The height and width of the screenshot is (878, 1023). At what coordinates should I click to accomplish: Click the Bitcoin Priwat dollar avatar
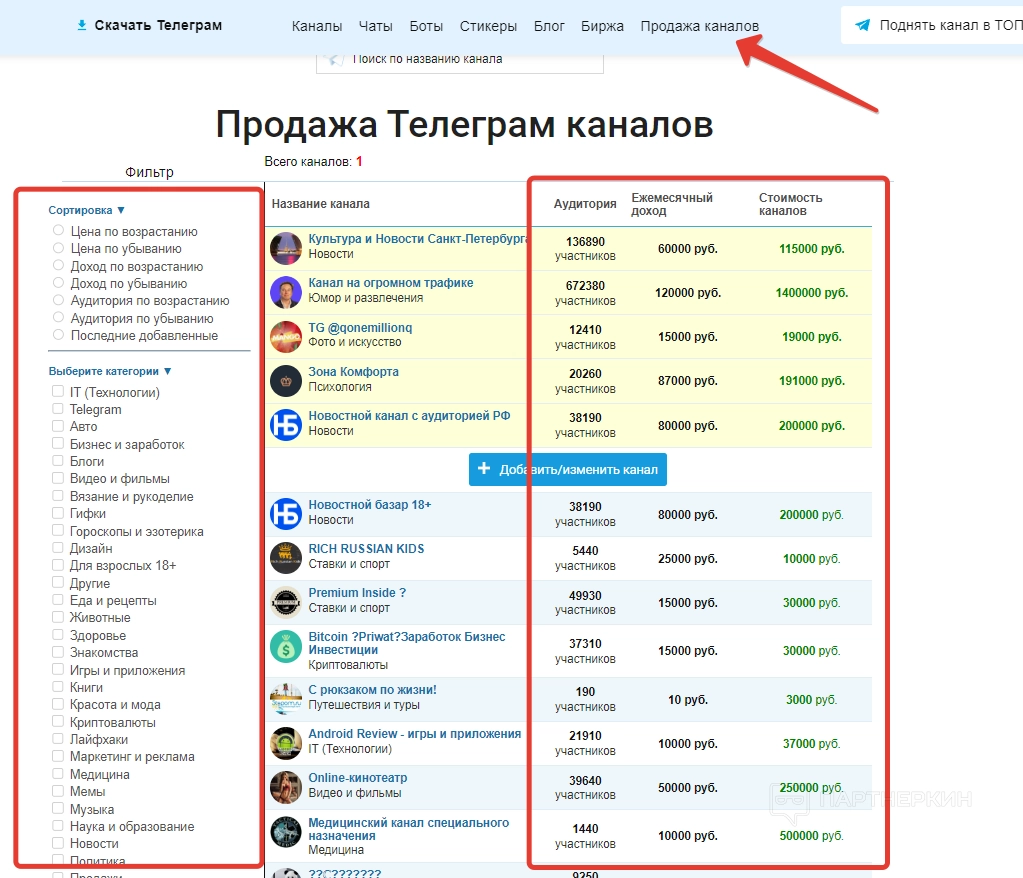(286, 647)
